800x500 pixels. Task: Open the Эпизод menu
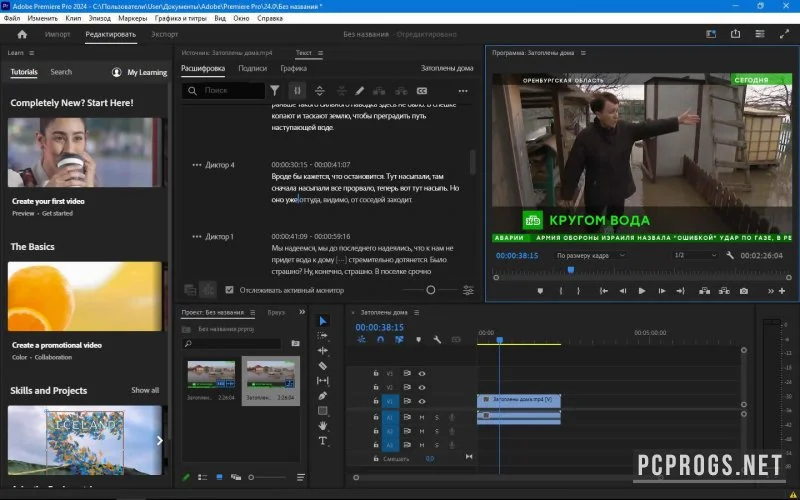tap(99, 18)
